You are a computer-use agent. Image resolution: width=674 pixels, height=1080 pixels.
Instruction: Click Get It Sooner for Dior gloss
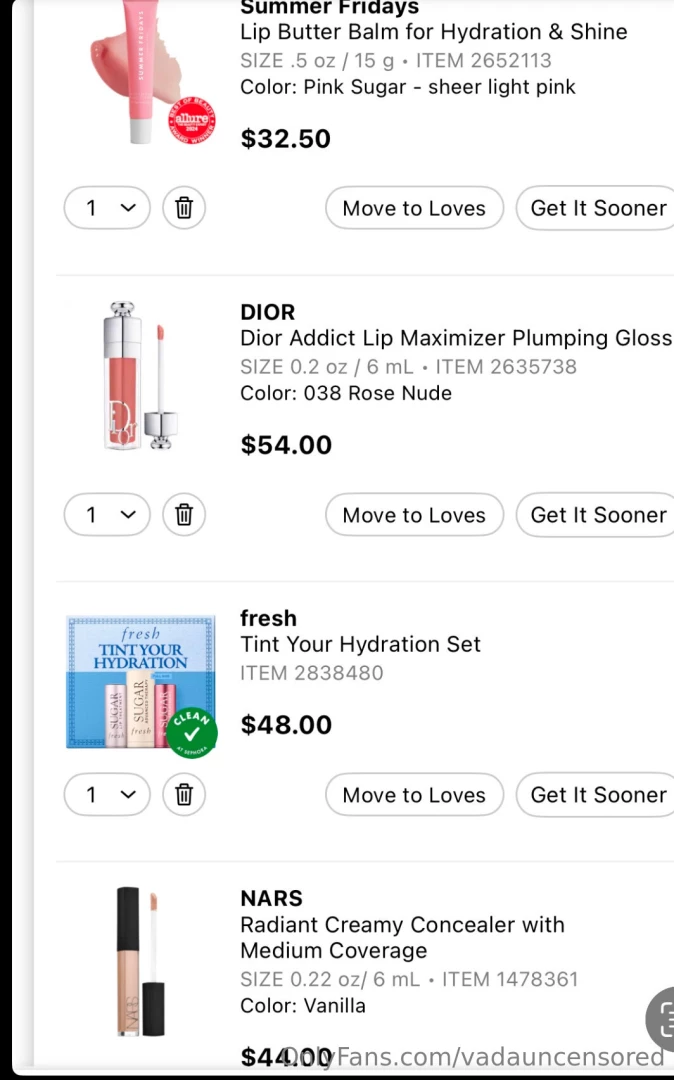pos(597,515)
